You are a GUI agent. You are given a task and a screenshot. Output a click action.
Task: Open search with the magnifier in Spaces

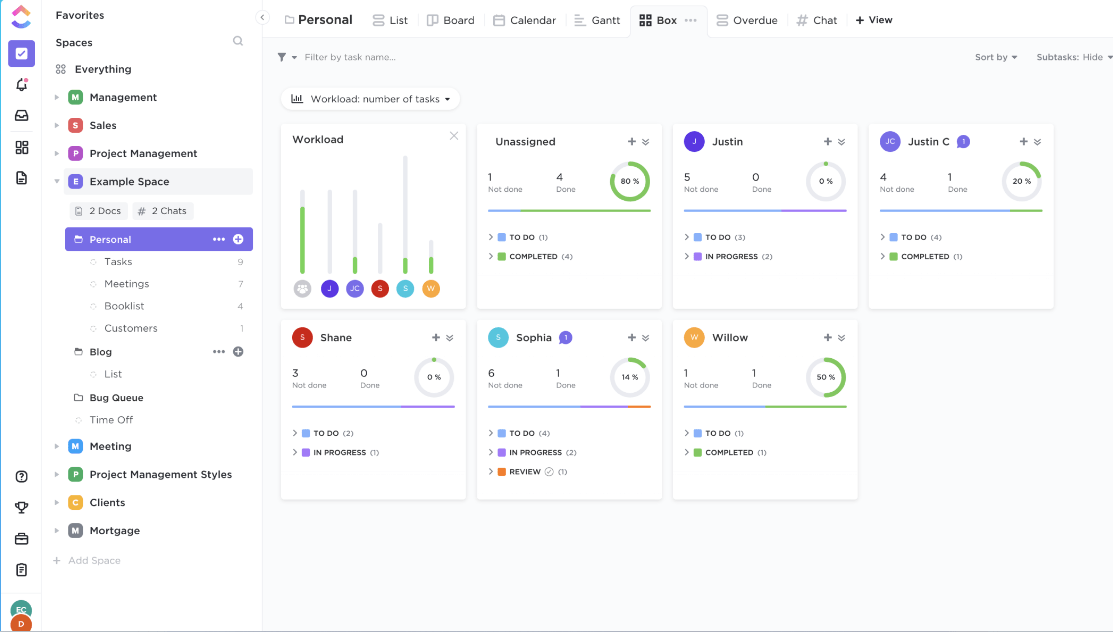tap(237, 41)
